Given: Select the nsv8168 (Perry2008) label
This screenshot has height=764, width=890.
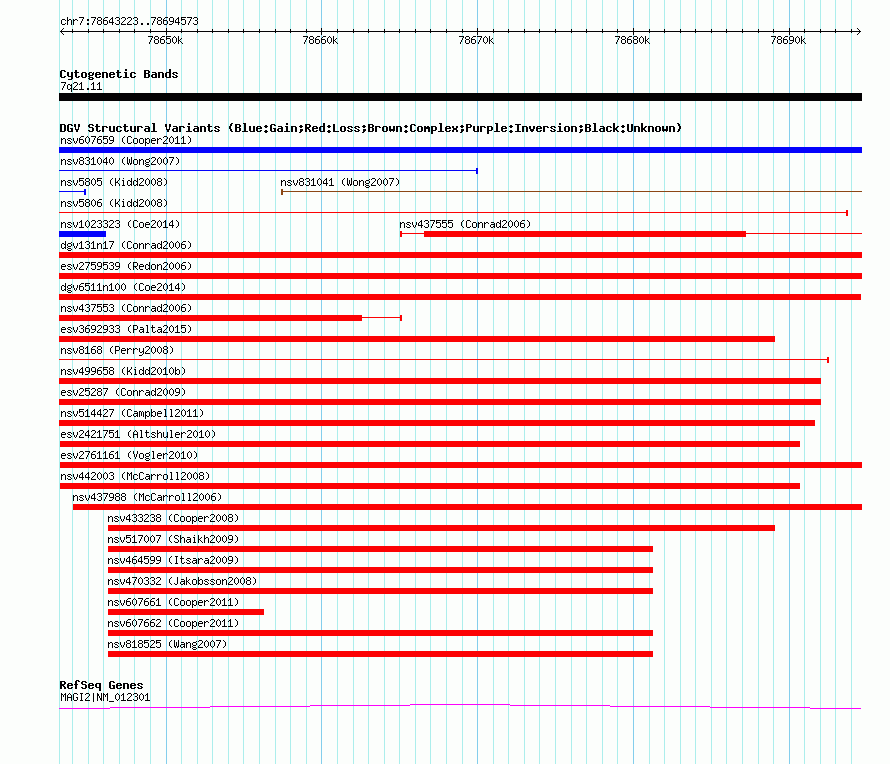Looking at the screenshot, I should click(x=117, y=350).
